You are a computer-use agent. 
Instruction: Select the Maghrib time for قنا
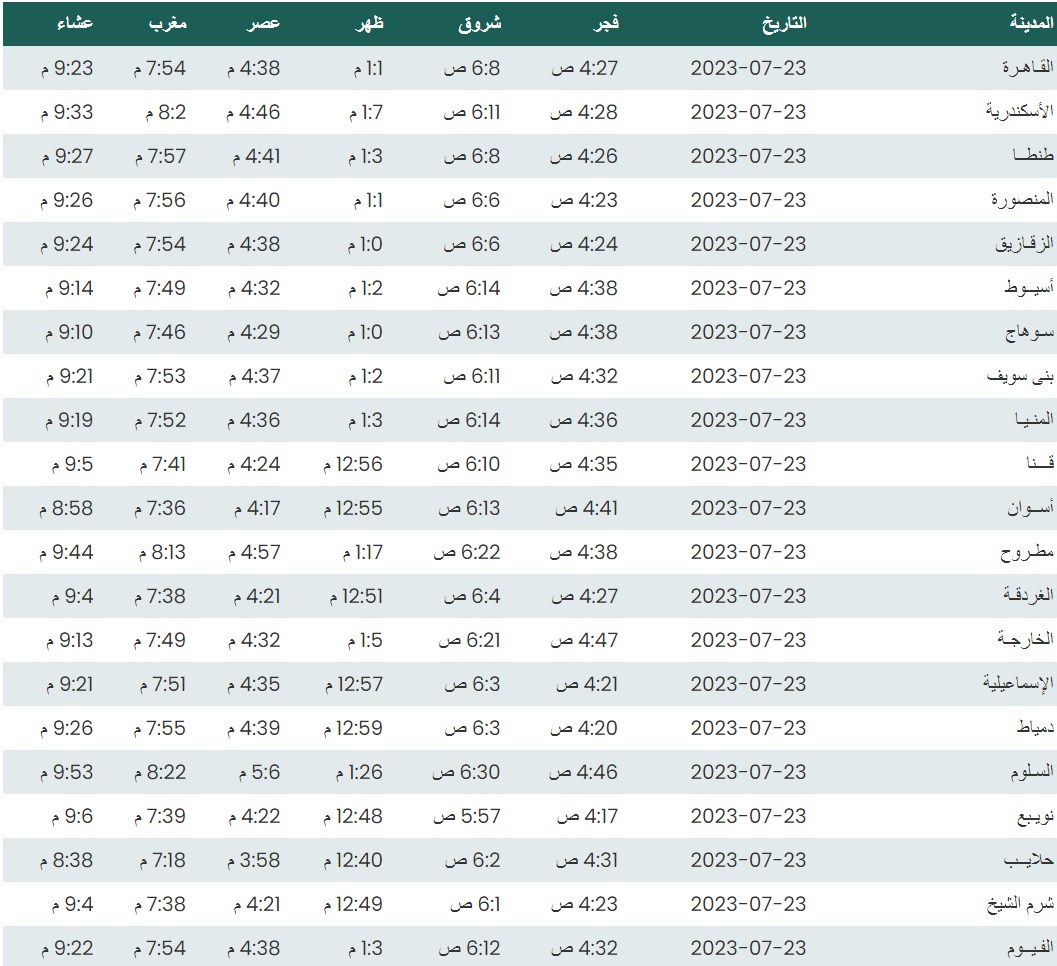click(160, 464)
